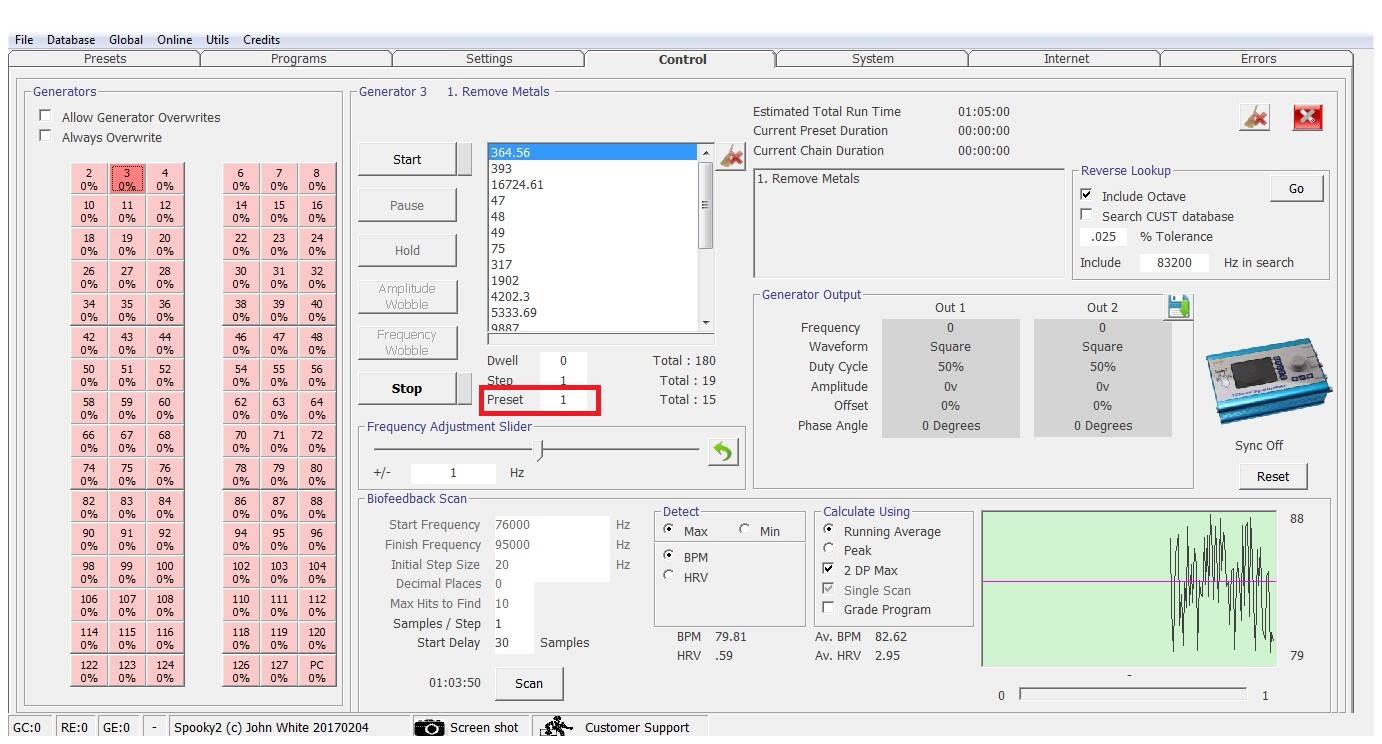The width and height of the screenshot is (1382, 744).
Task: Click the Include Hz in search field 83200
Action: tap(1175, 263)
